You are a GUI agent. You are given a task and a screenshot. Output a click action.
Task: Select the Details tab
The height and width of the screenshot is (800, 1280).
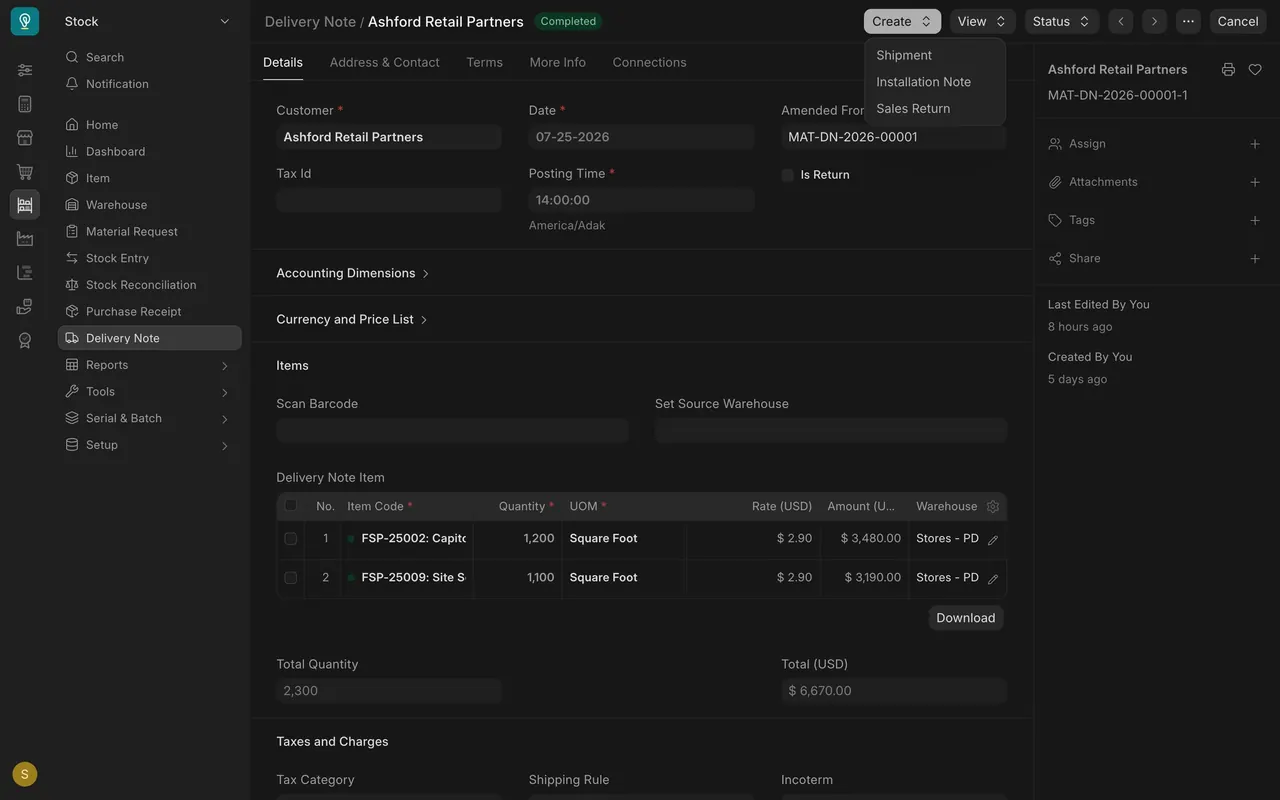click(x=283, y=62)
